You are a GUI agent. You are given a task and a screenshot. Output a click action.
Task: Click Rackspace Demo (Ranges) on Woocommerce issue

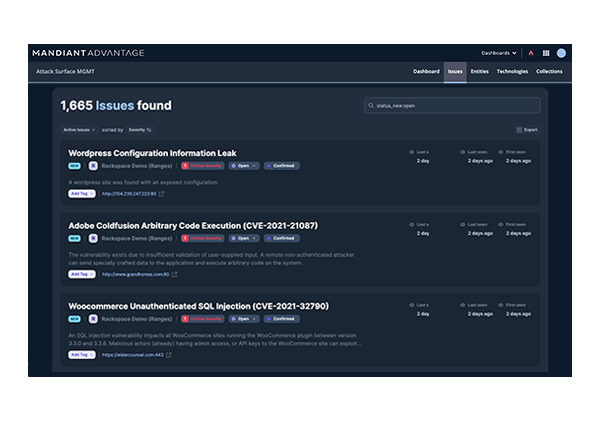click(x=137, y=319)
